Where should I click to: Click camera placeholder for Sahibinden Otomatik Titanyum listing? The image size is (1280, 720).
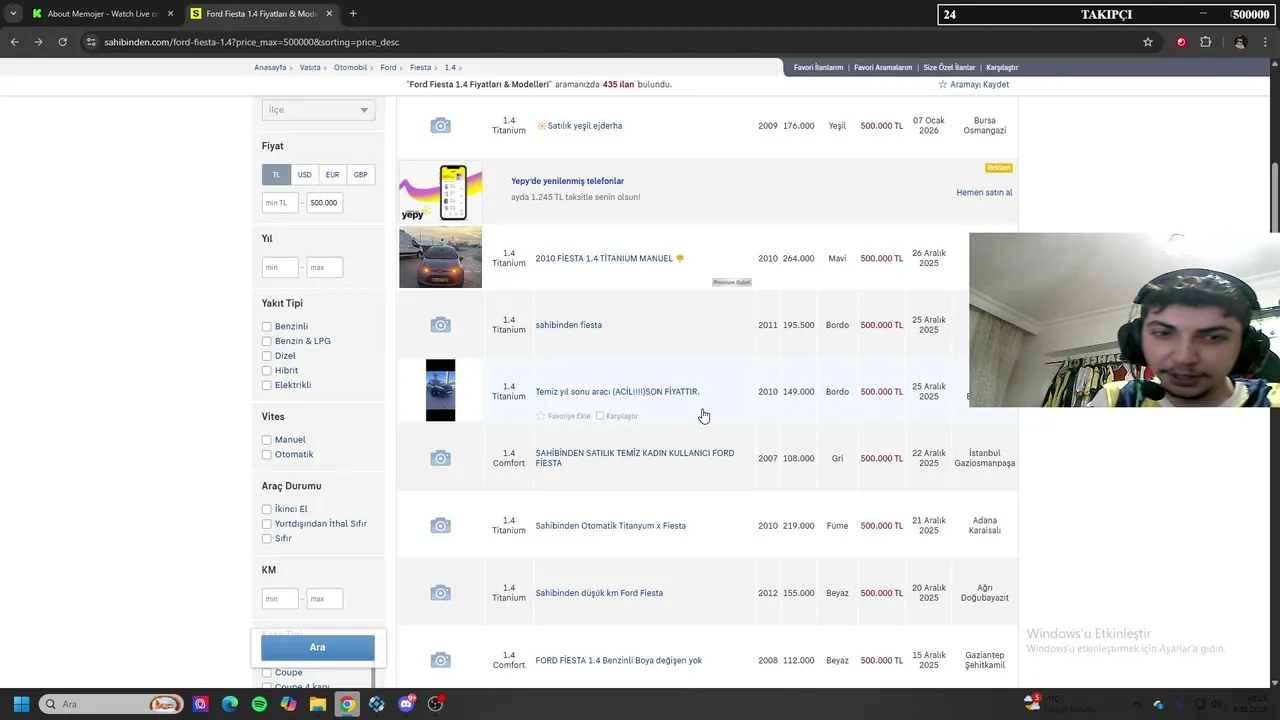pyautogui.click(x=440, y=525)
